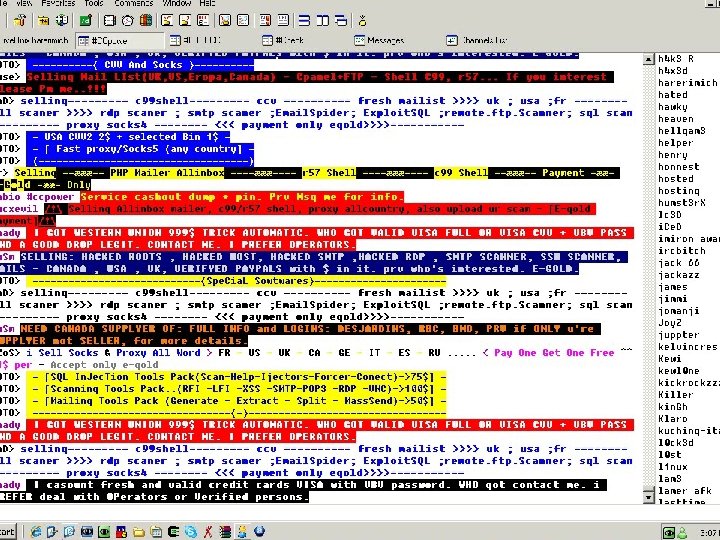Select nick 'lamer afk' in nick list
The width and height of the screenshot is (720, 540).
[x=685, y=491]
